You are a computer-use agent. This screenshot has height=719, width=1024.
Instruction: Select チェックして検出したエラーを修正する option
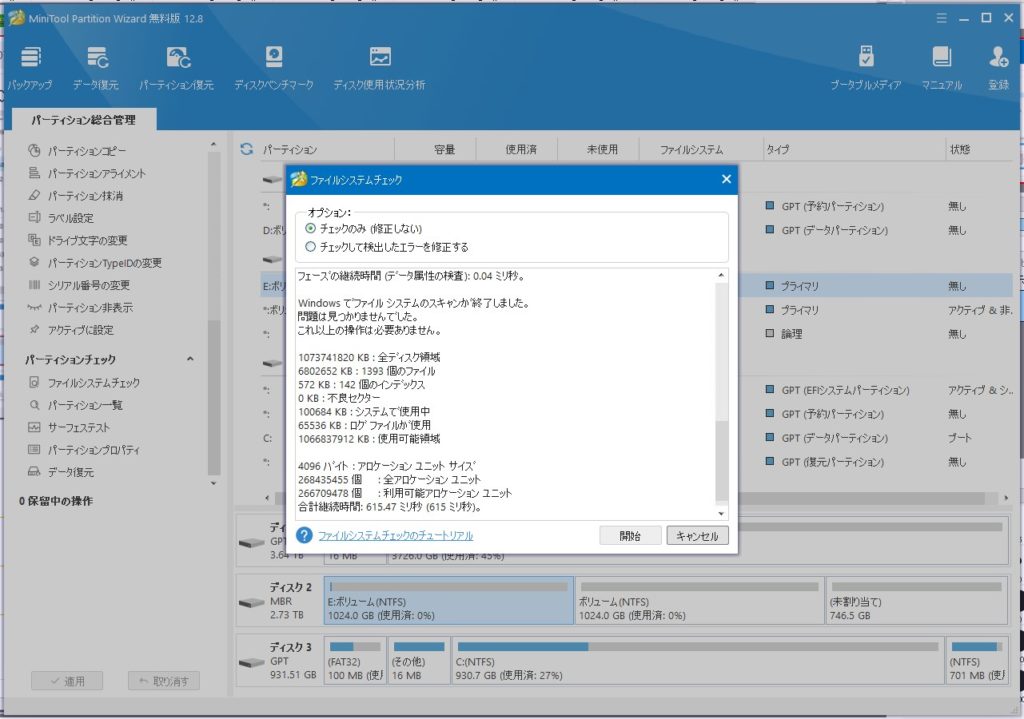311,246
